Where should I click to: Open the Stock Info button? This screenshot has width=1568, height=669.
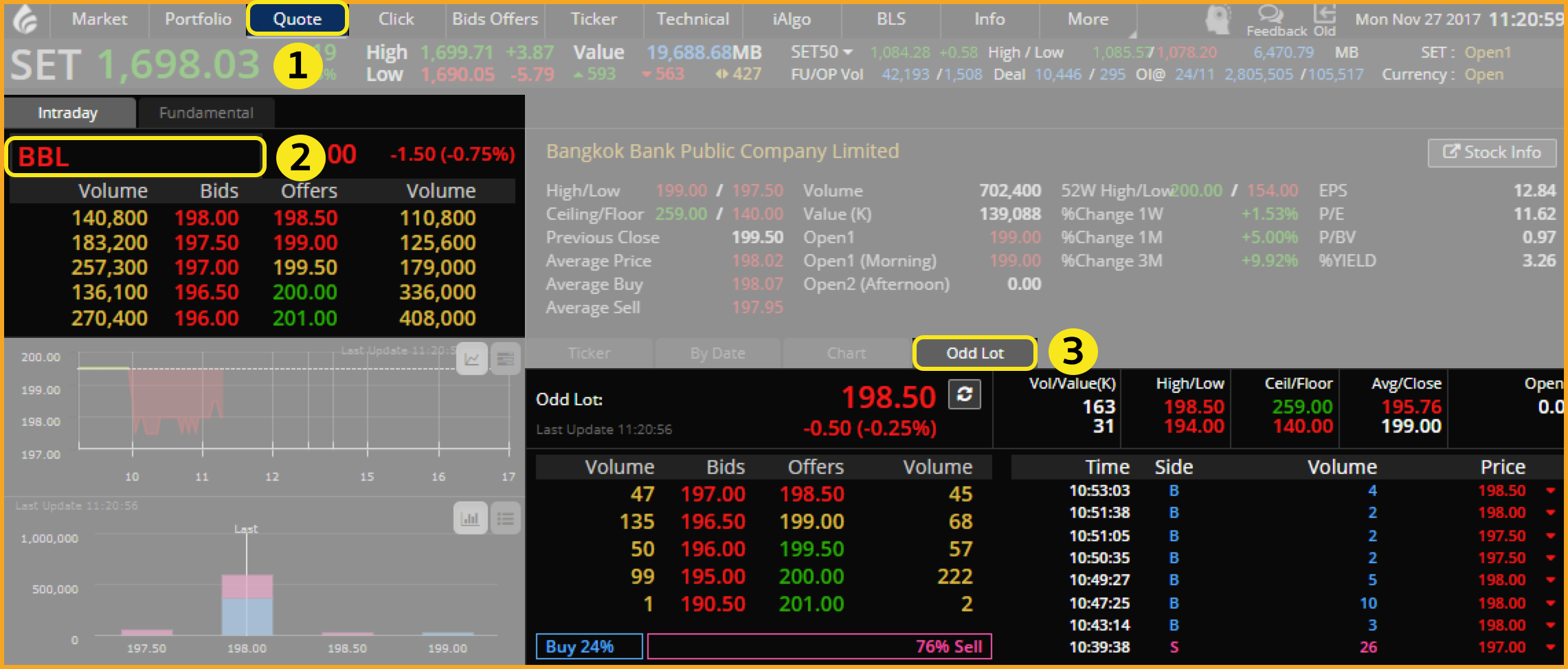[x=1492, y=152]
